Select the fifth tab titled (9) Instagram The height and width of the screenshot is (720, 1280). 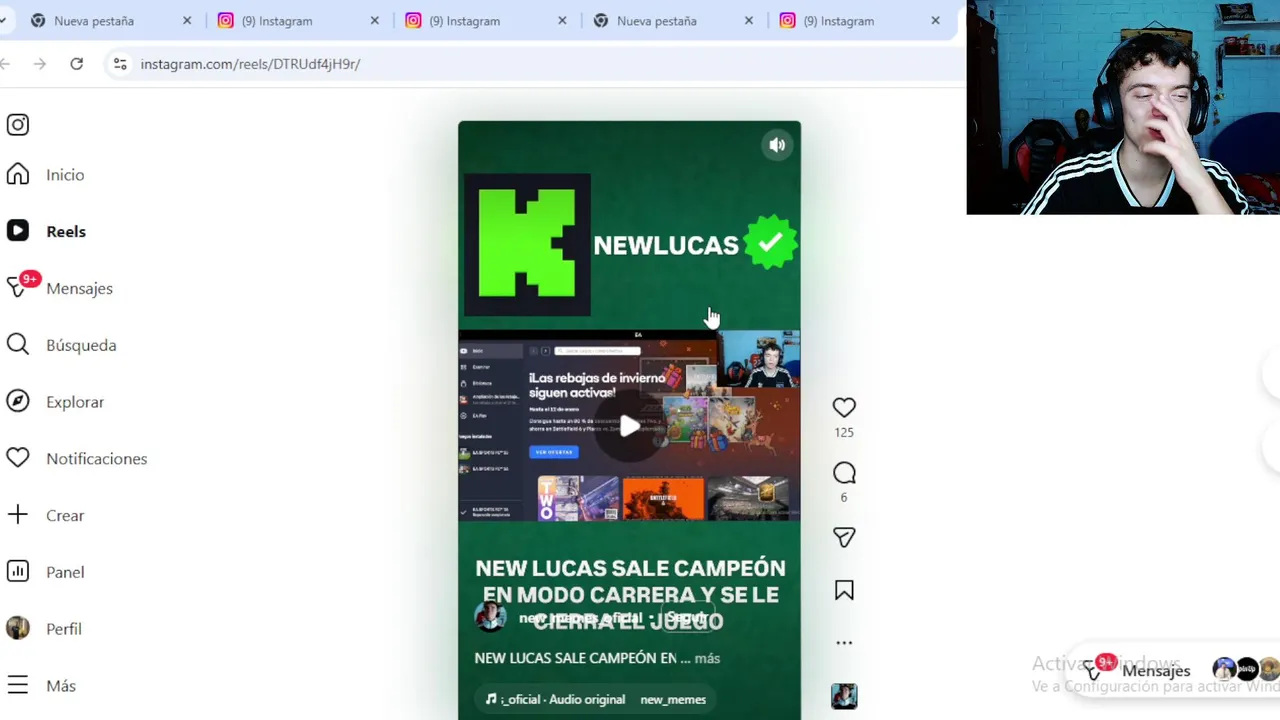point(839,20)
